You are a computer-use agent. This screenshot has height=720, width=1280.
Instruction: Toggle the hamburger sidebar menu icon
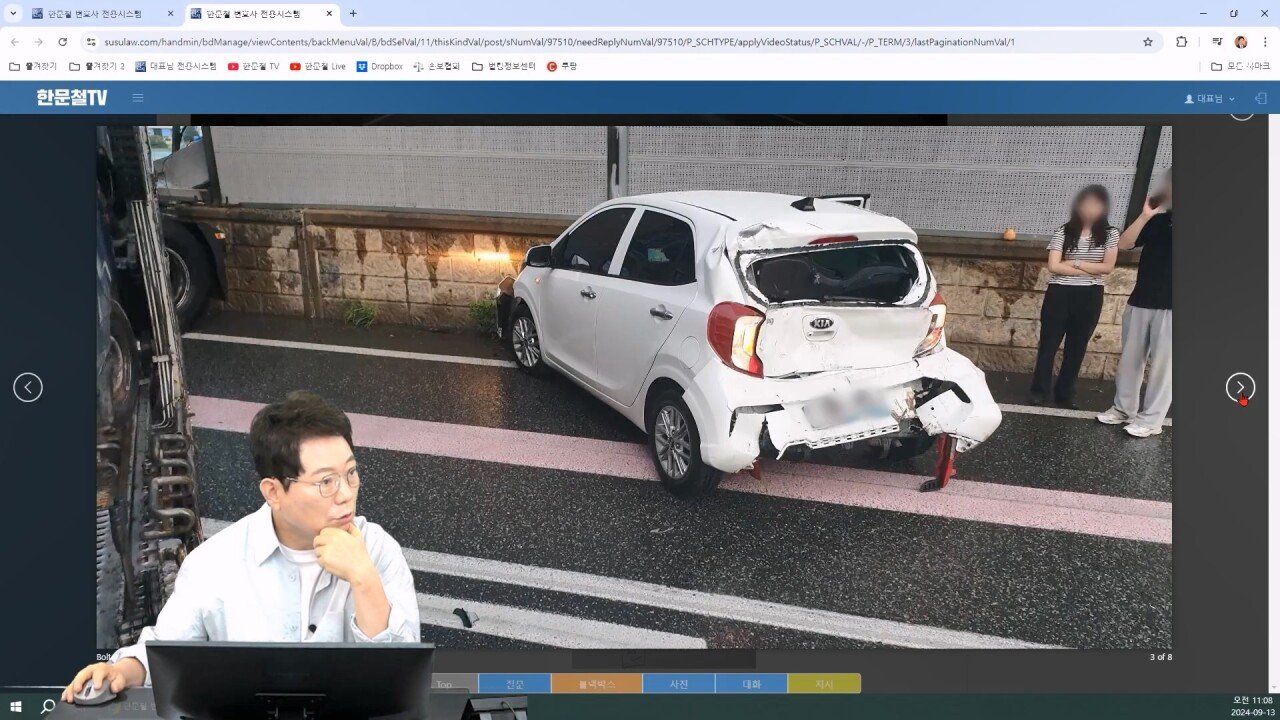(138, 98)
